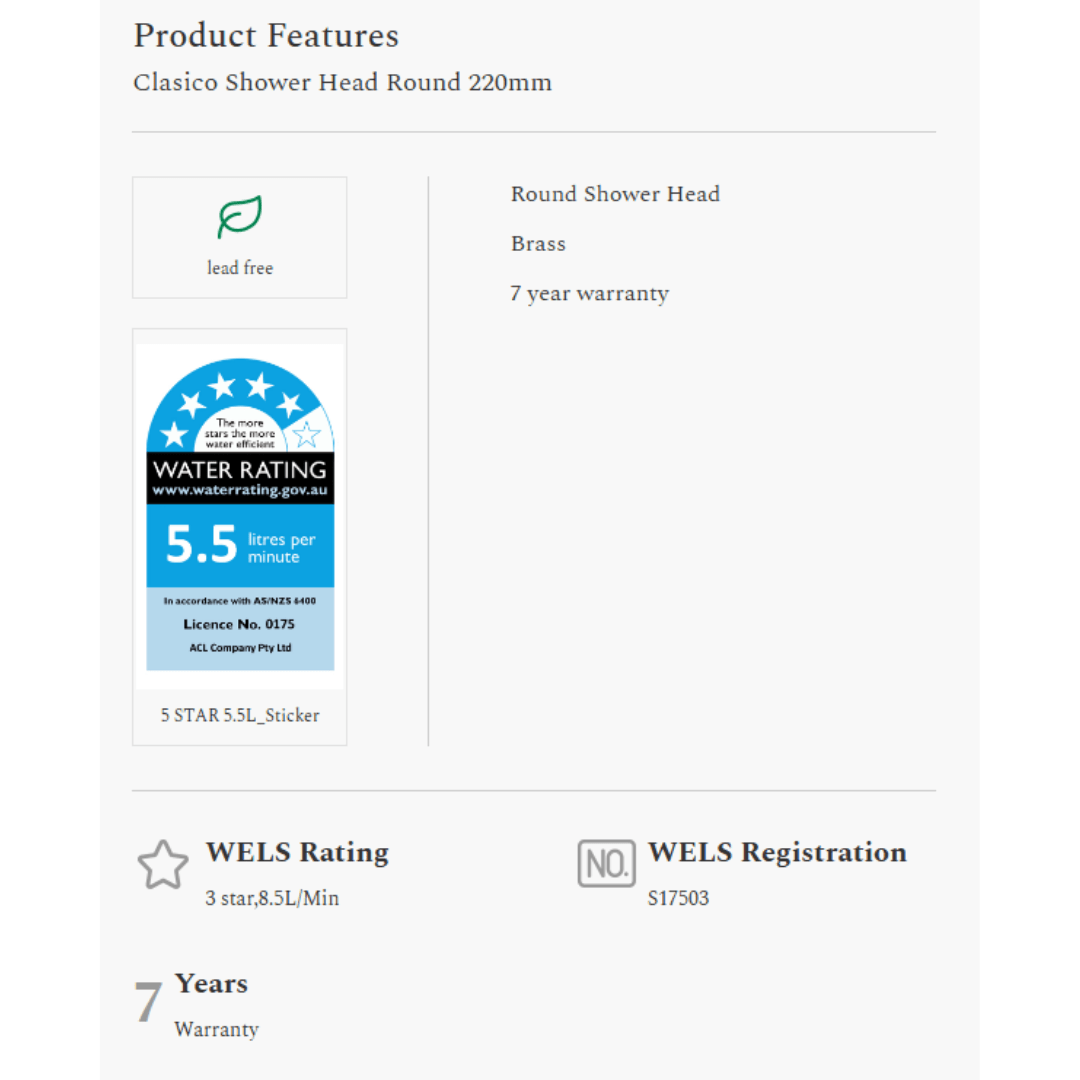
Task: Click the "5 STAR 5.5L_Sticker" caption
Action: [x=240, y=716]
